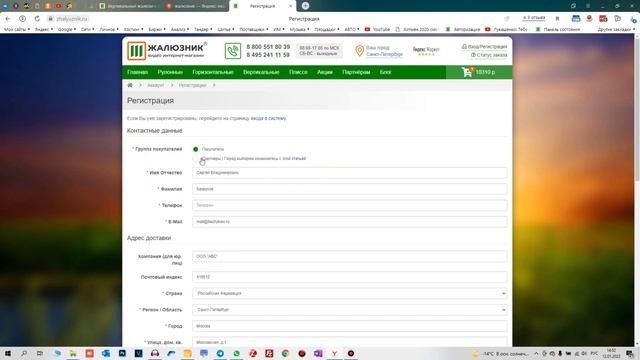Open the Другие закладки folder
Screen dimensions: 640x360
pos(617,29)
